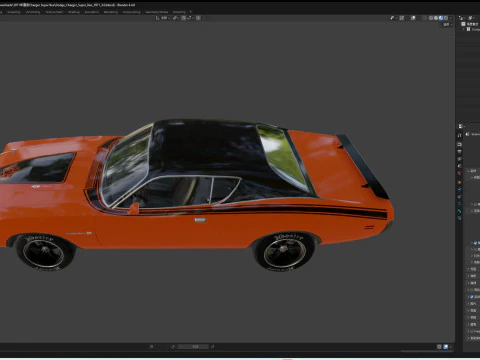Add a new workspace with plus button

(x=190, y=12)
